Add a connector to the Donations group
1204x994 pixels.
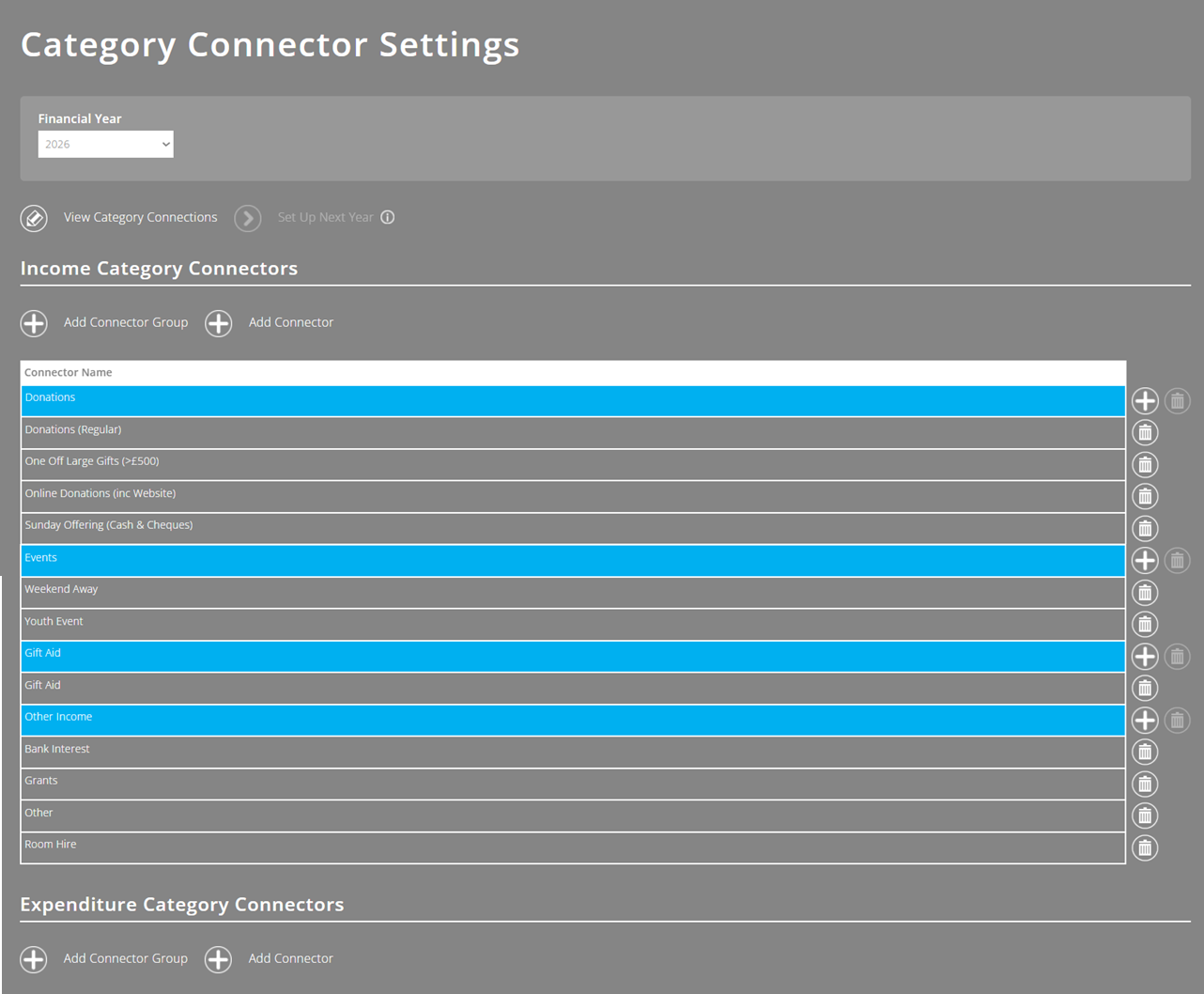point(1145,401)
